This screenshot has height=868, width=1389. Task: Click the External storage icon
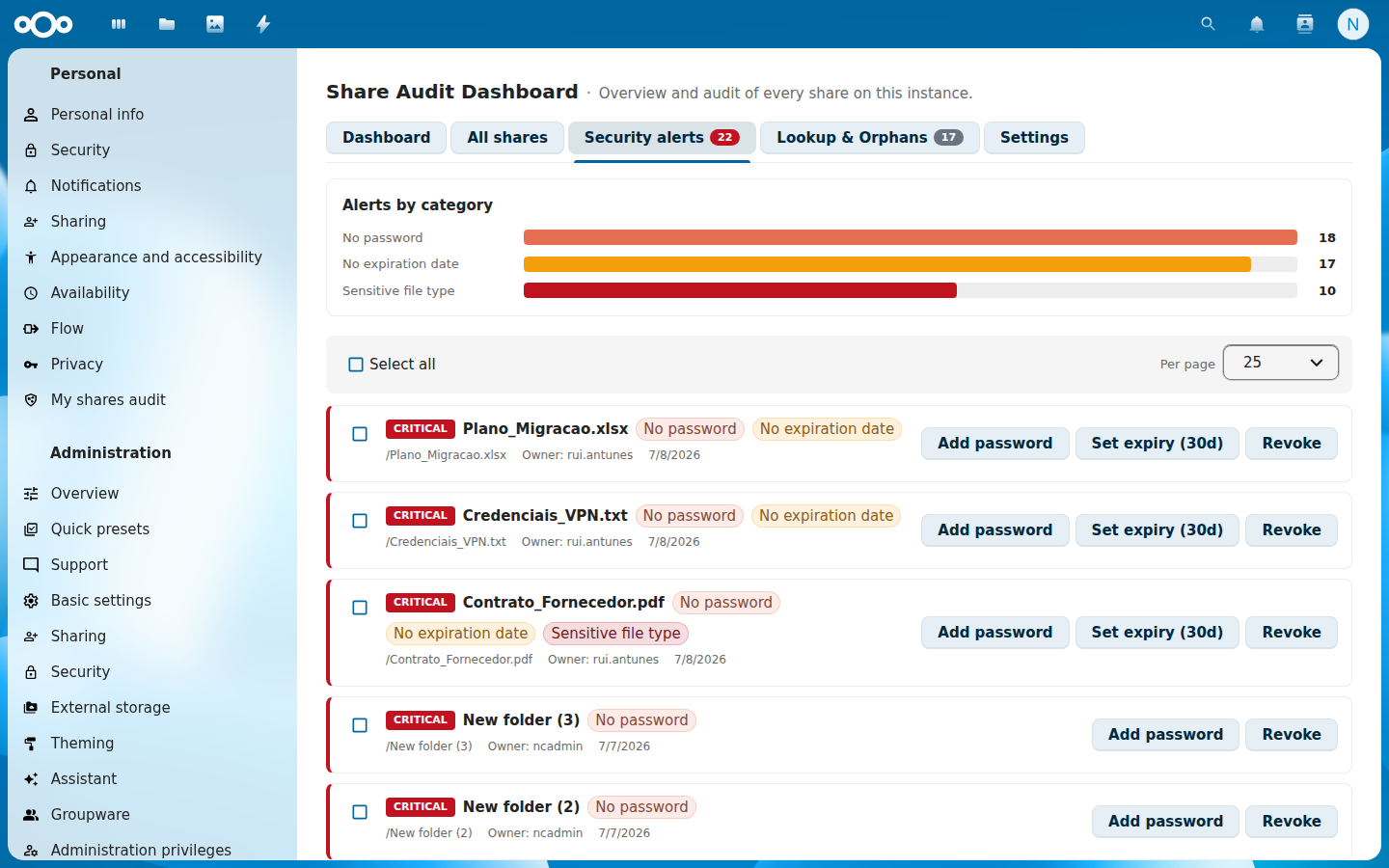[31, 708]
